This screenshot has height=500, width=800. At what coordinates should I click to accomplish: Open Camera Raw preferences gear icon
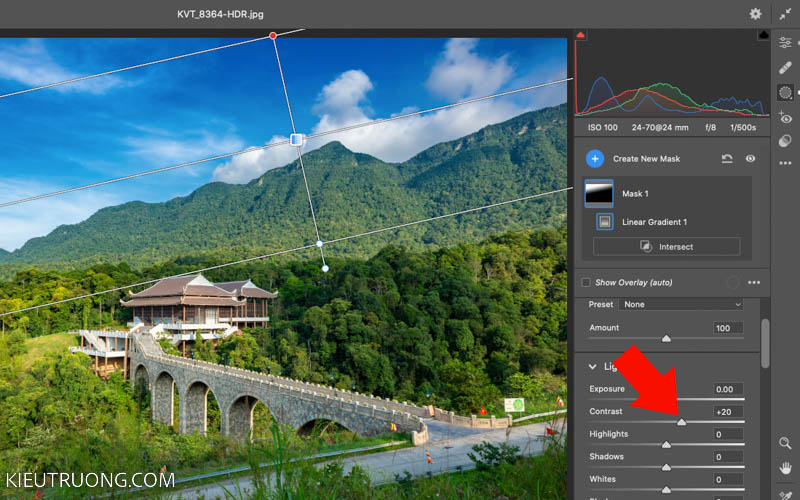tap(755, 14)
